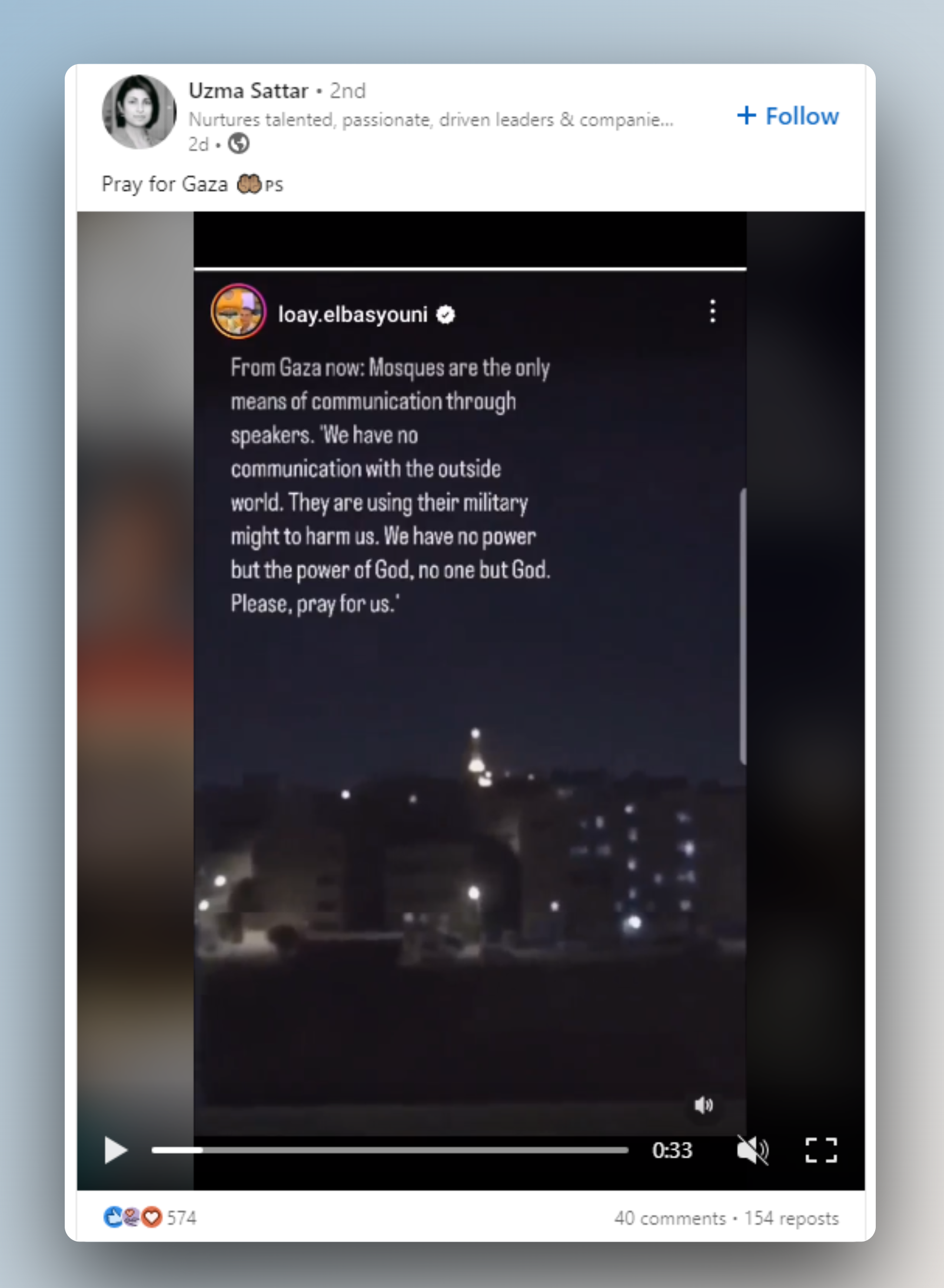
Task: Unmute the video with the crossed speaker icon
Action: pos(753,1150)
